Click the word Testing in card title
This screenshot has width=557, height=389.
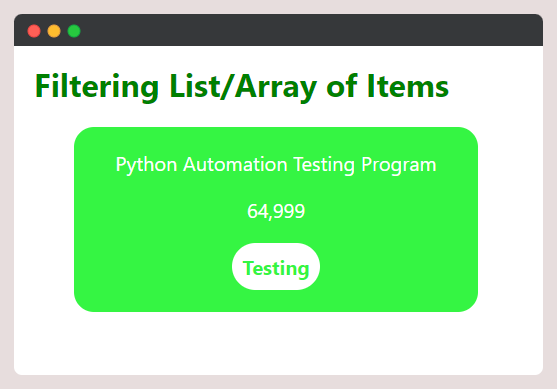coord(324,165)
